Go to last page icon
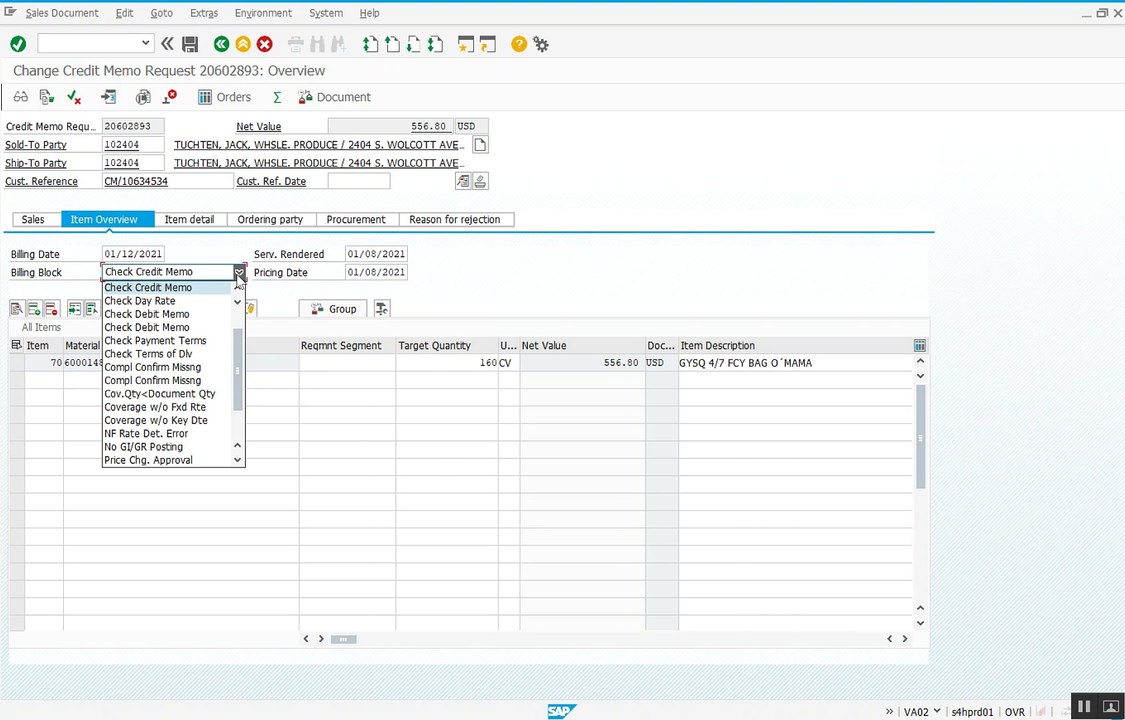 pyautogui.click(x=435, y=44)
